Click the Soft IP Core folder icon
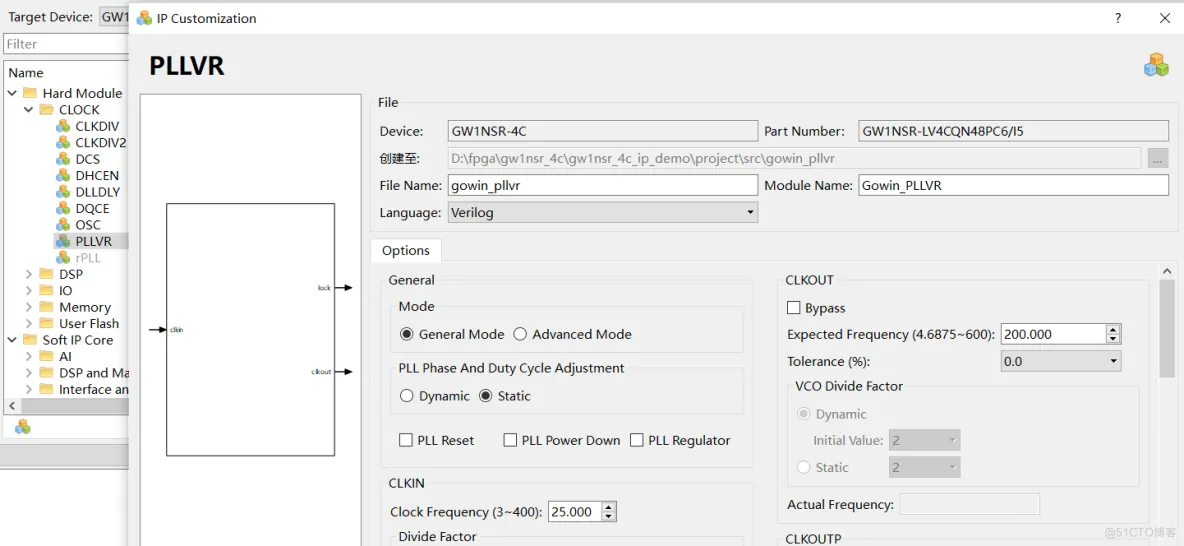The image size is (1184, 546). [x=30, y=340]
